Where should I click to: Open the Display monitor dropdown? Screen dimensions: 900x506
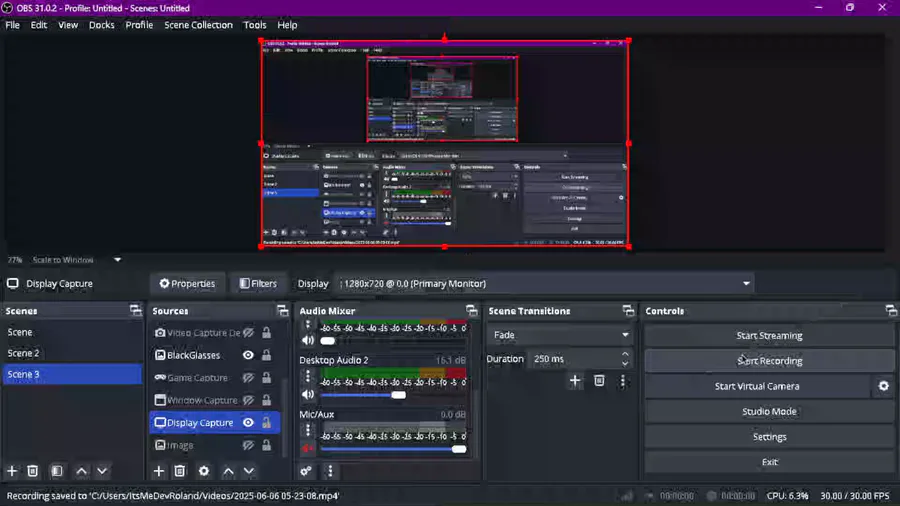pos(544,283)
